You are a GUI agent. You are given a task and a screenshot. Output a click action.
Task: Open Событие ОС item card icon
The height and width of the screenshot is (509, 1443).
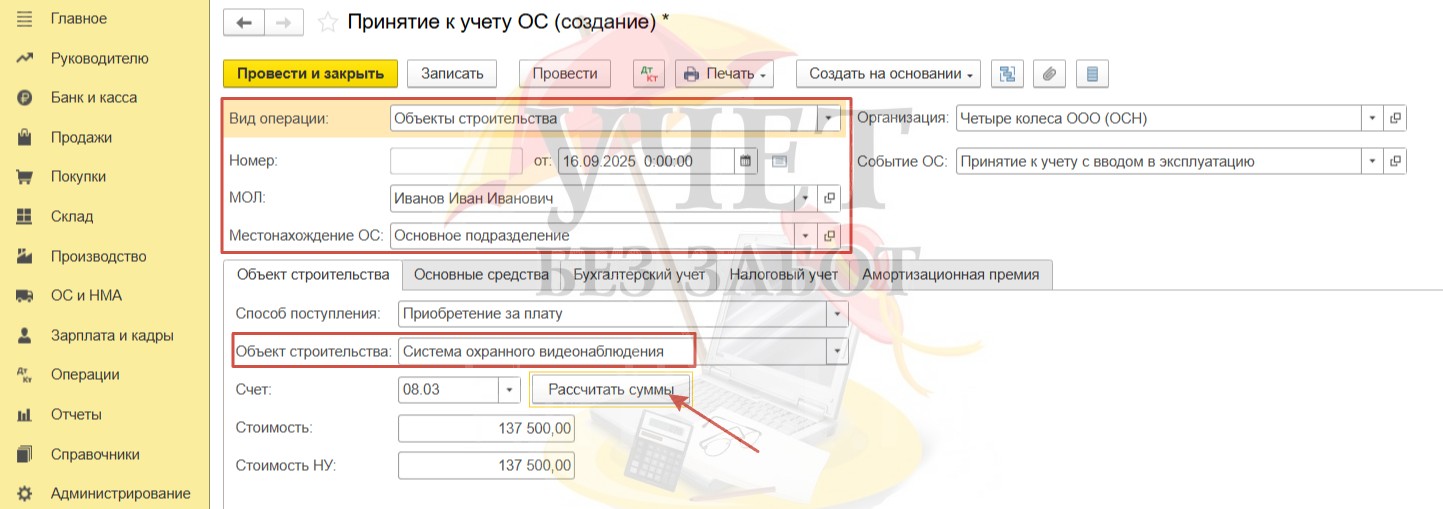tap(1396, 161)
